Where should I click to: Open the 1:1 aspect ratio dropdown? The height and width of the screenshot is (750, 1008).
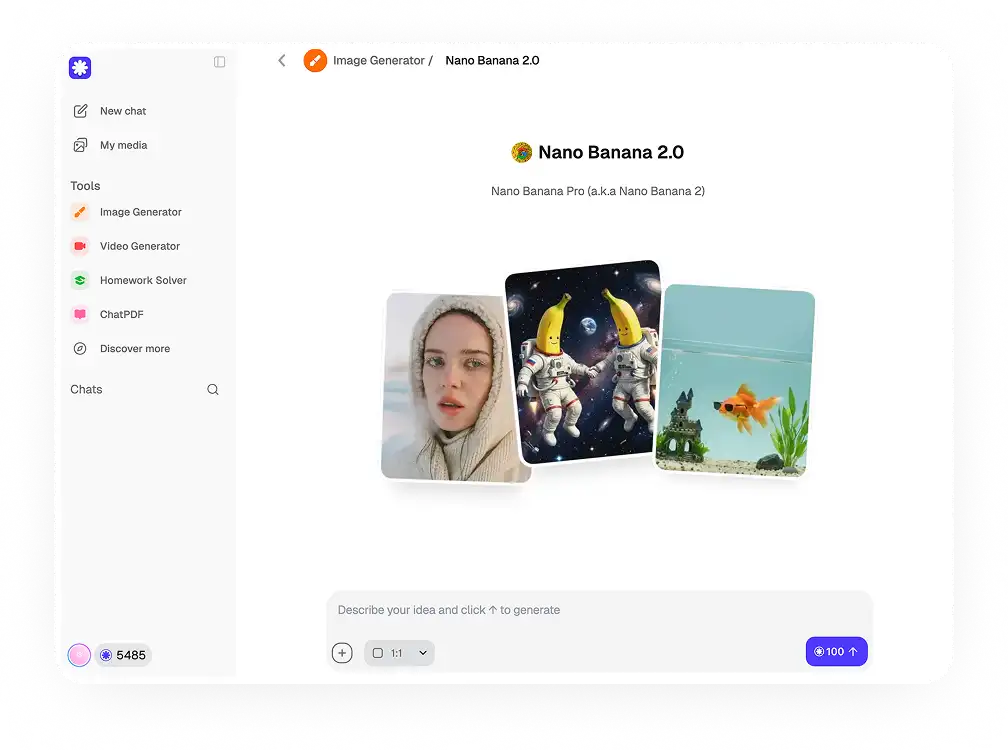pyautogui.click(x=398, y=652)
